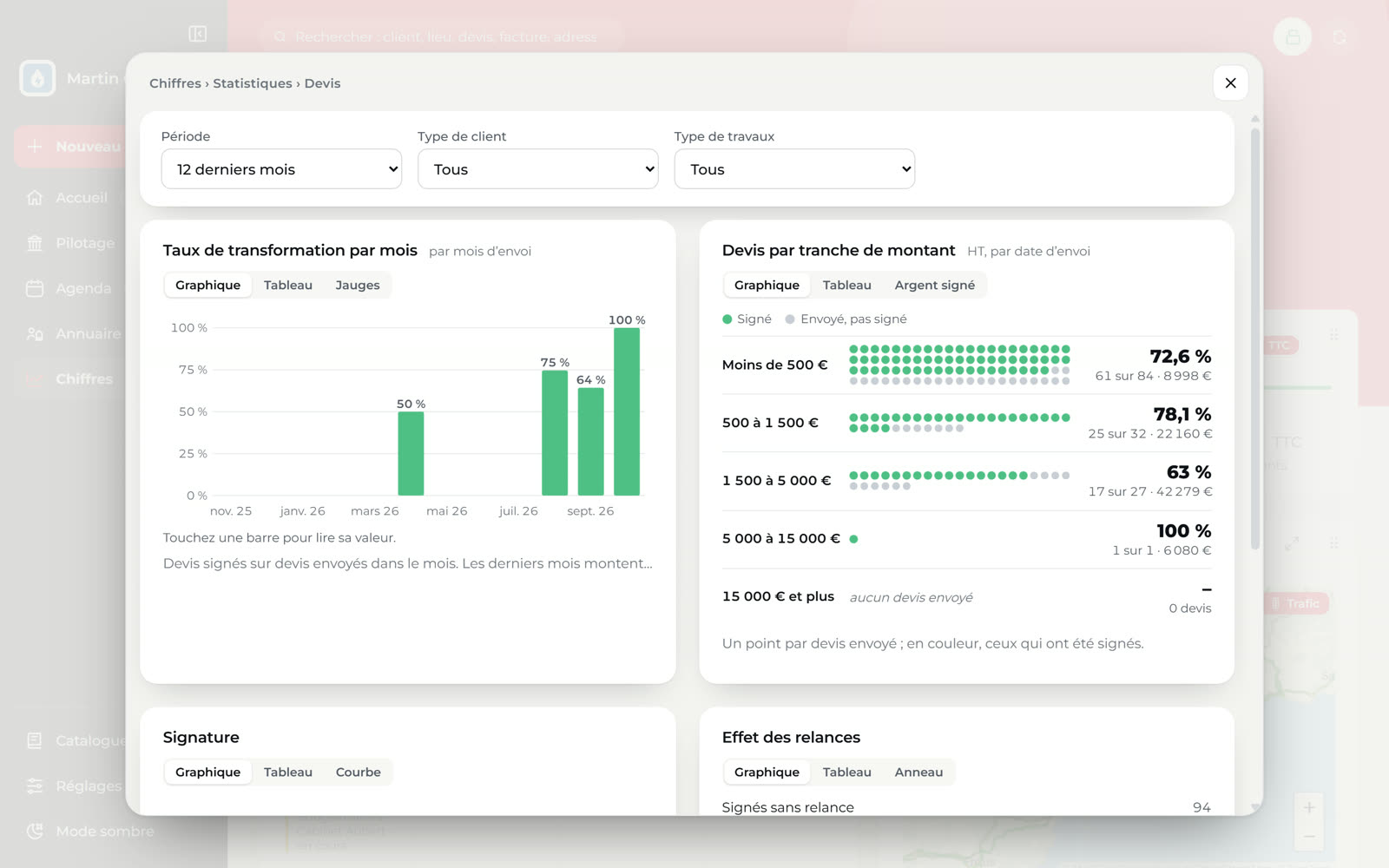Viewport: 1389px width, 868px height.
Task: Click the dialog vertical scrollbar
Action: click(x=1255, y=339)
